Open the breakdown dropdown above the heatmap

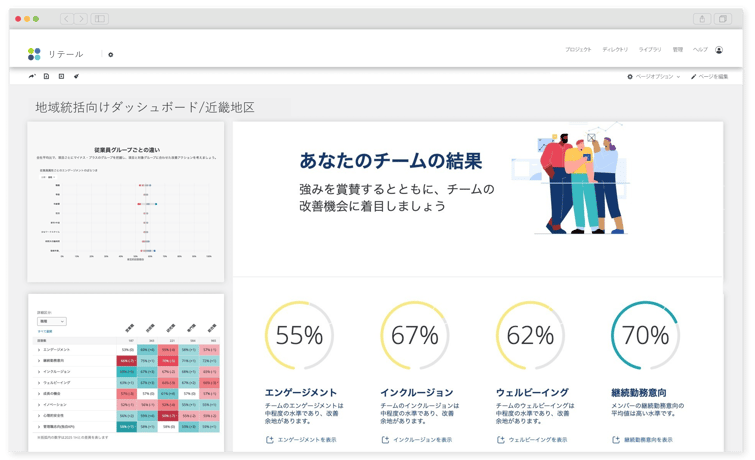[52, 321]
